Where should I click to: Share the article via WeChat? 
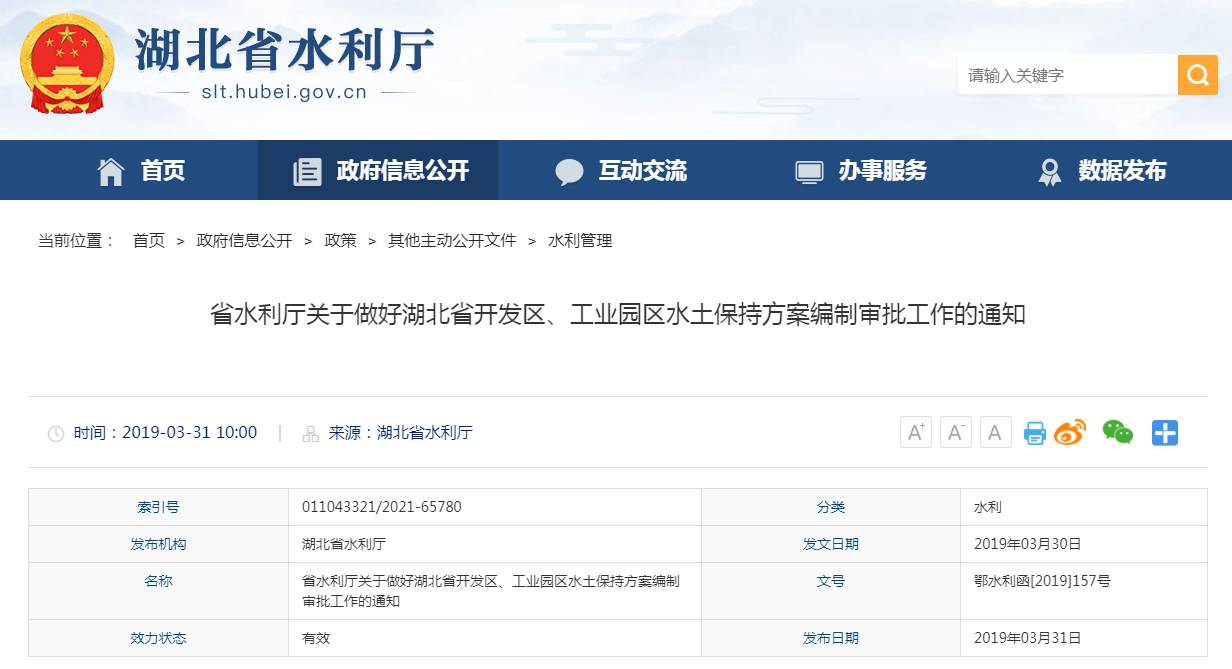[x=1118, y=432]
